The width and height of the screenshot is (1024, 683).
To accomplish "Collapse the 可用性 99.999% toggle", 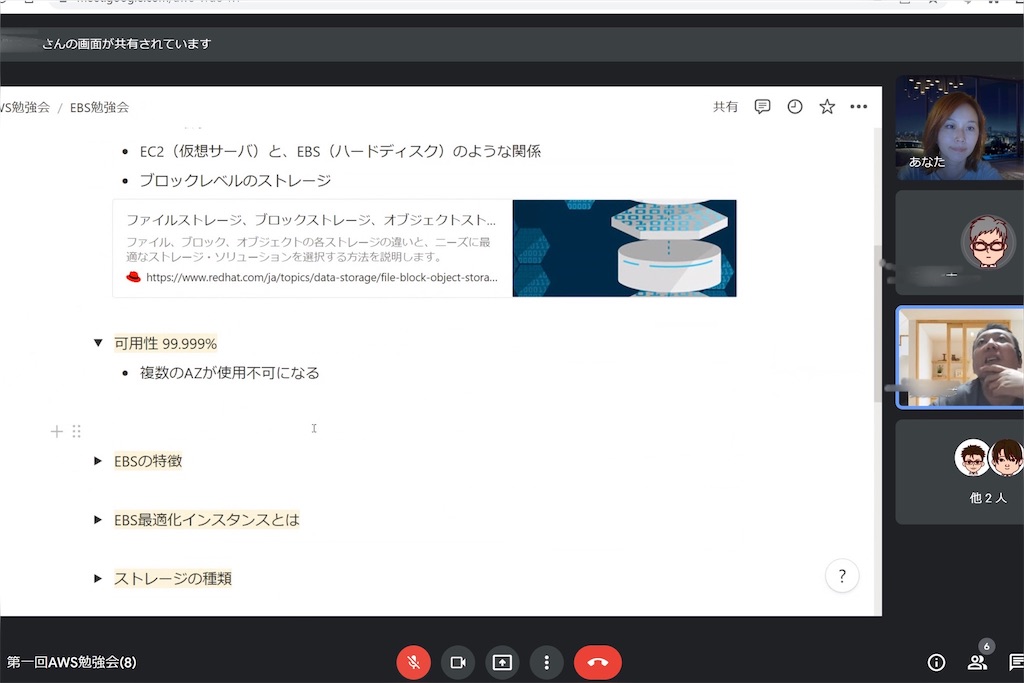I will click(x=98, y=343).
